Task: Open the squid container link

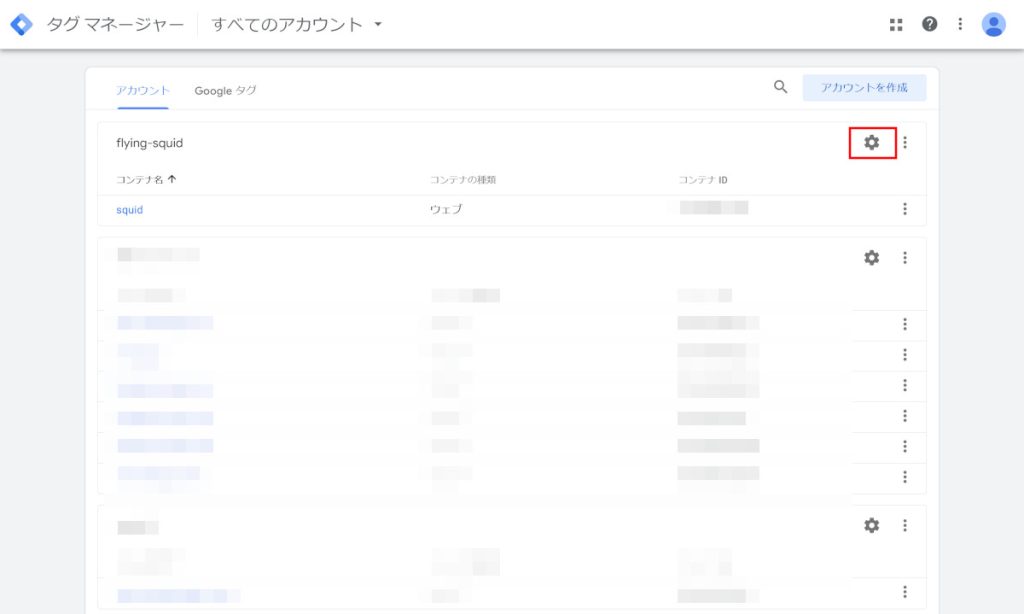Action: click(130, 210)
